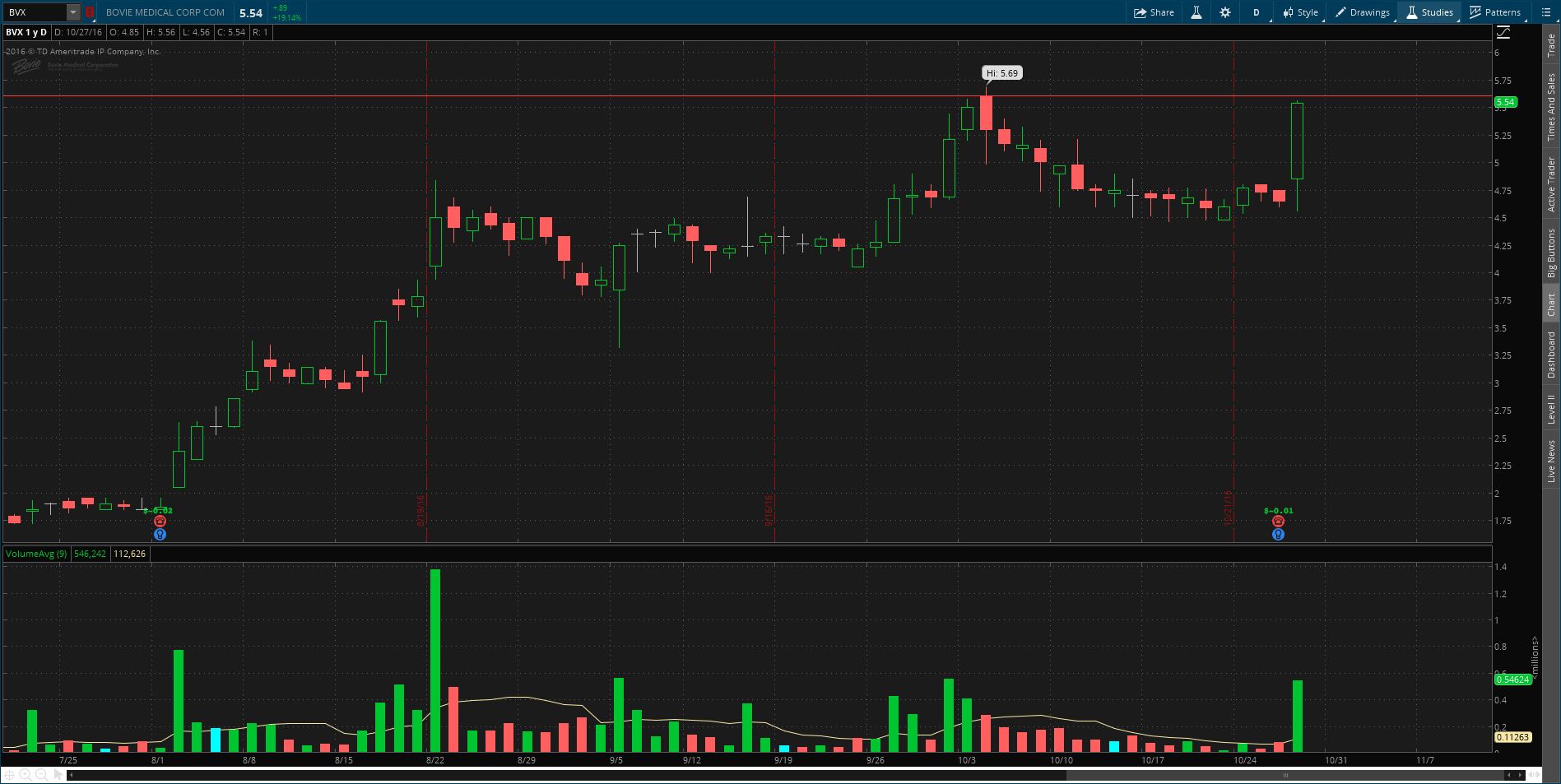Click the 'R: 1' range value

[x=260, y=32]
